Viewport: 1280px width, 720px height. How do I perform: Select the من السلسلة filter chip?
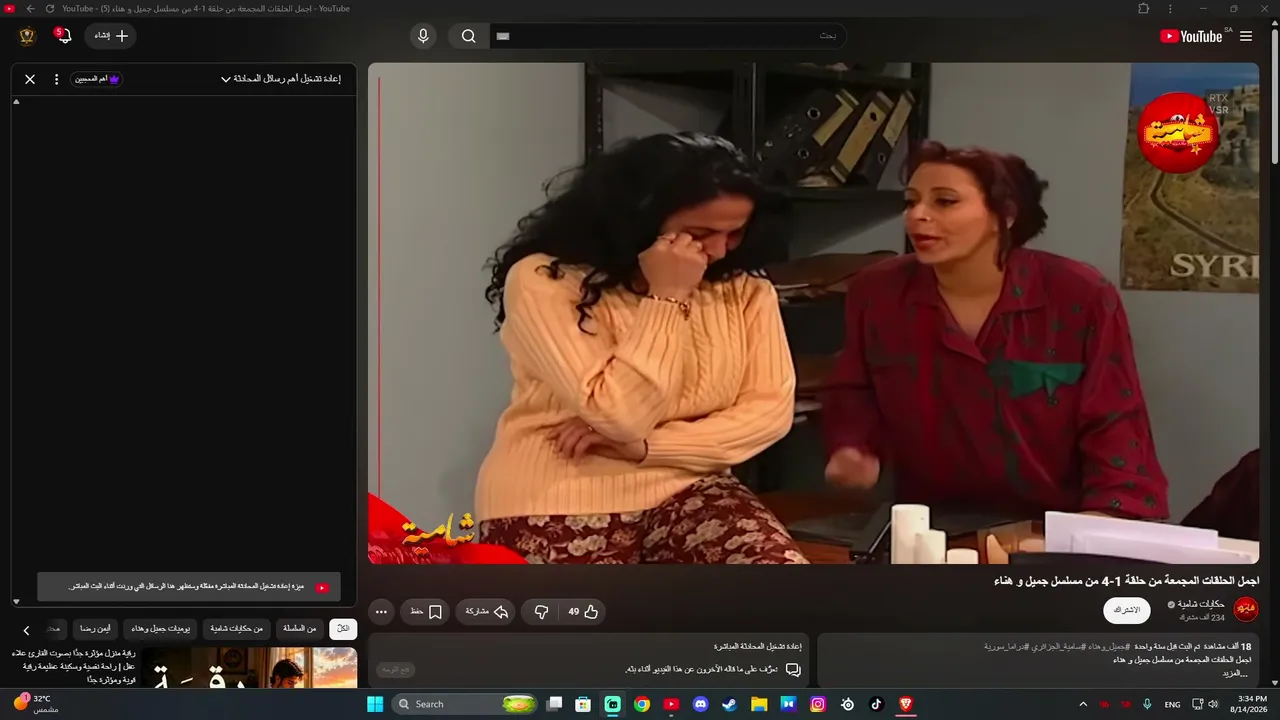coord(299,629)
